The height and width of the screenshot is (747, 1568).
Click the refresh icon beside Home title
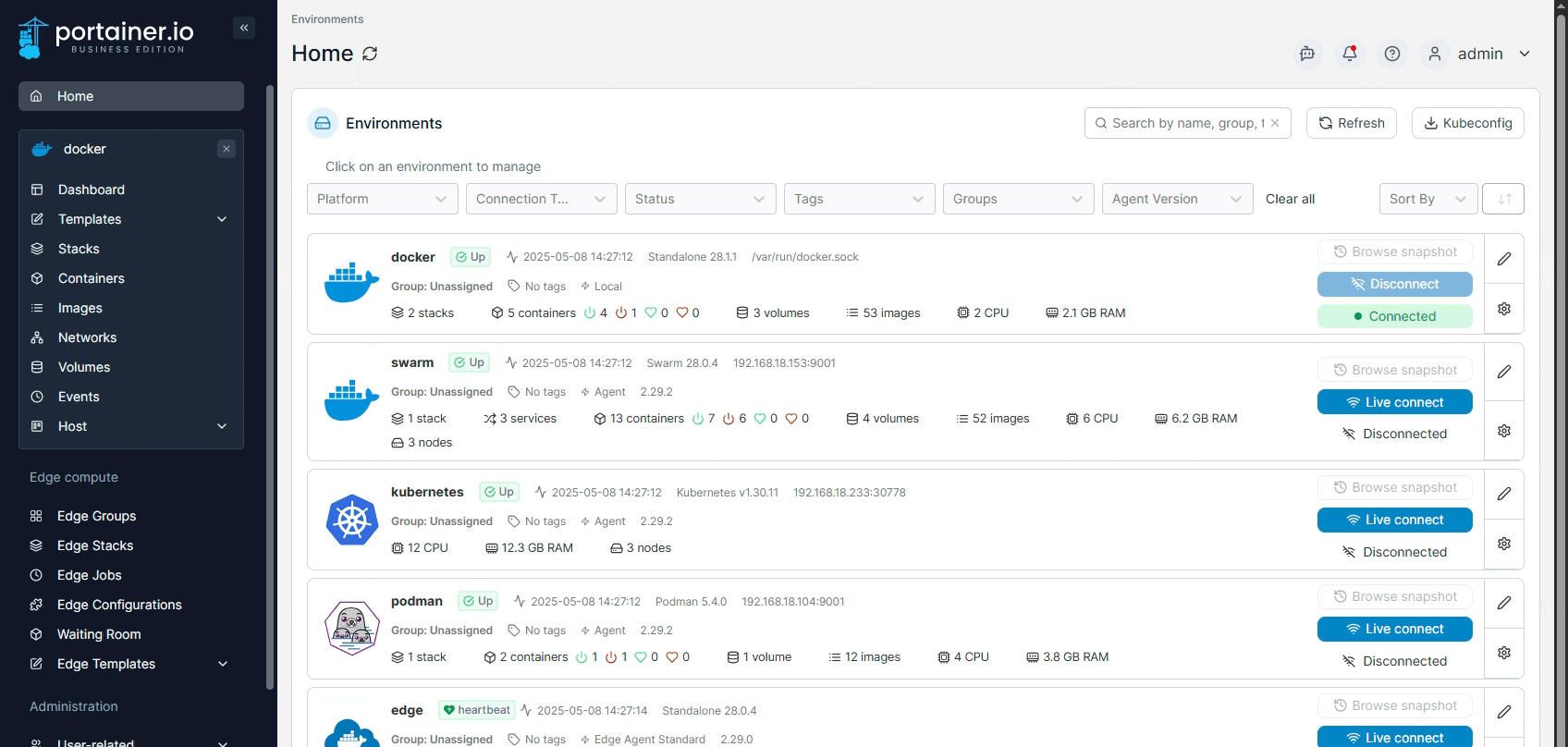tap(370, 54)
